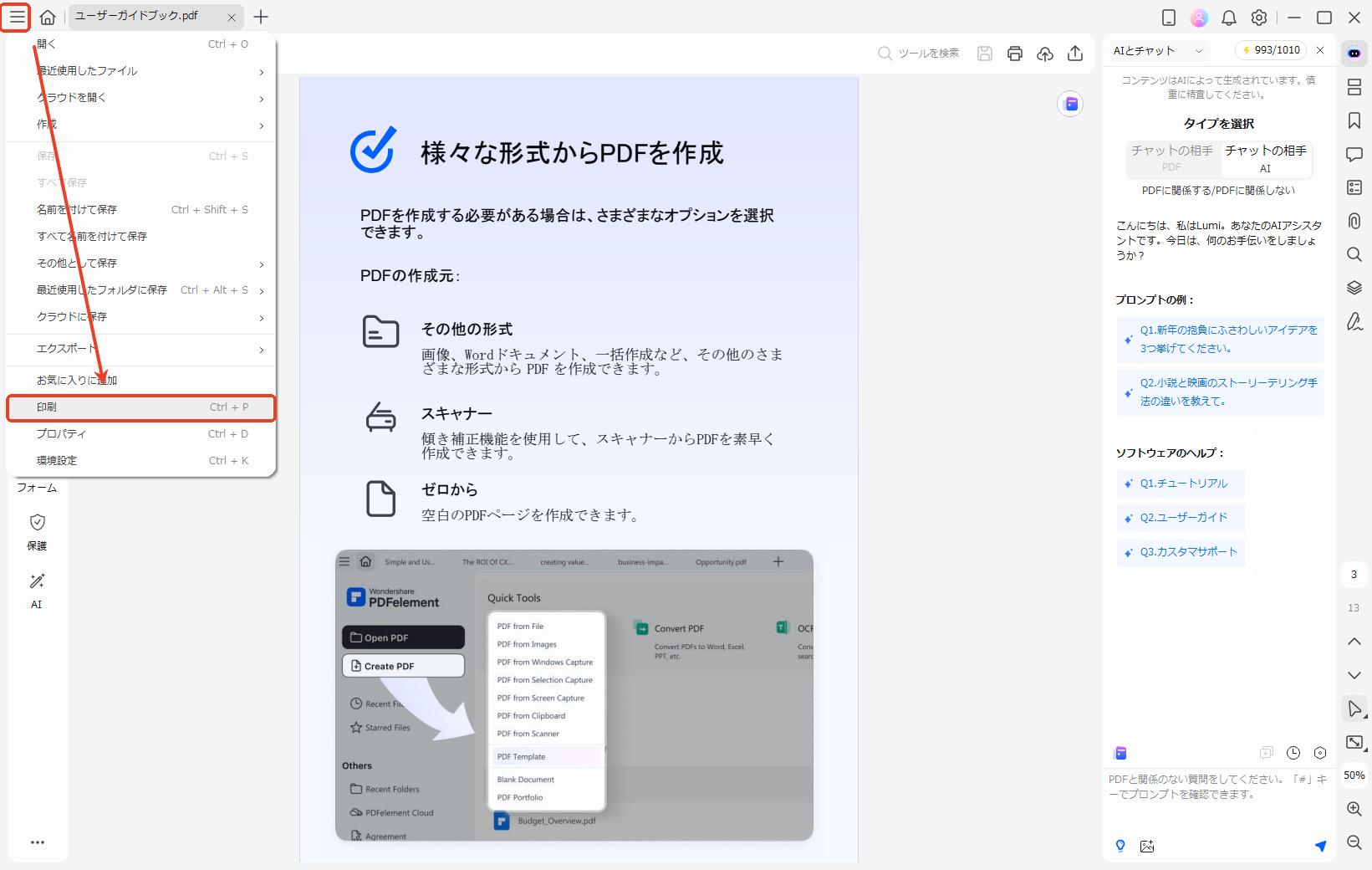The width and height of the screenshot is (1372, 870).
Task: Open the bookmark panel icon
Action: click(1354, 120)
